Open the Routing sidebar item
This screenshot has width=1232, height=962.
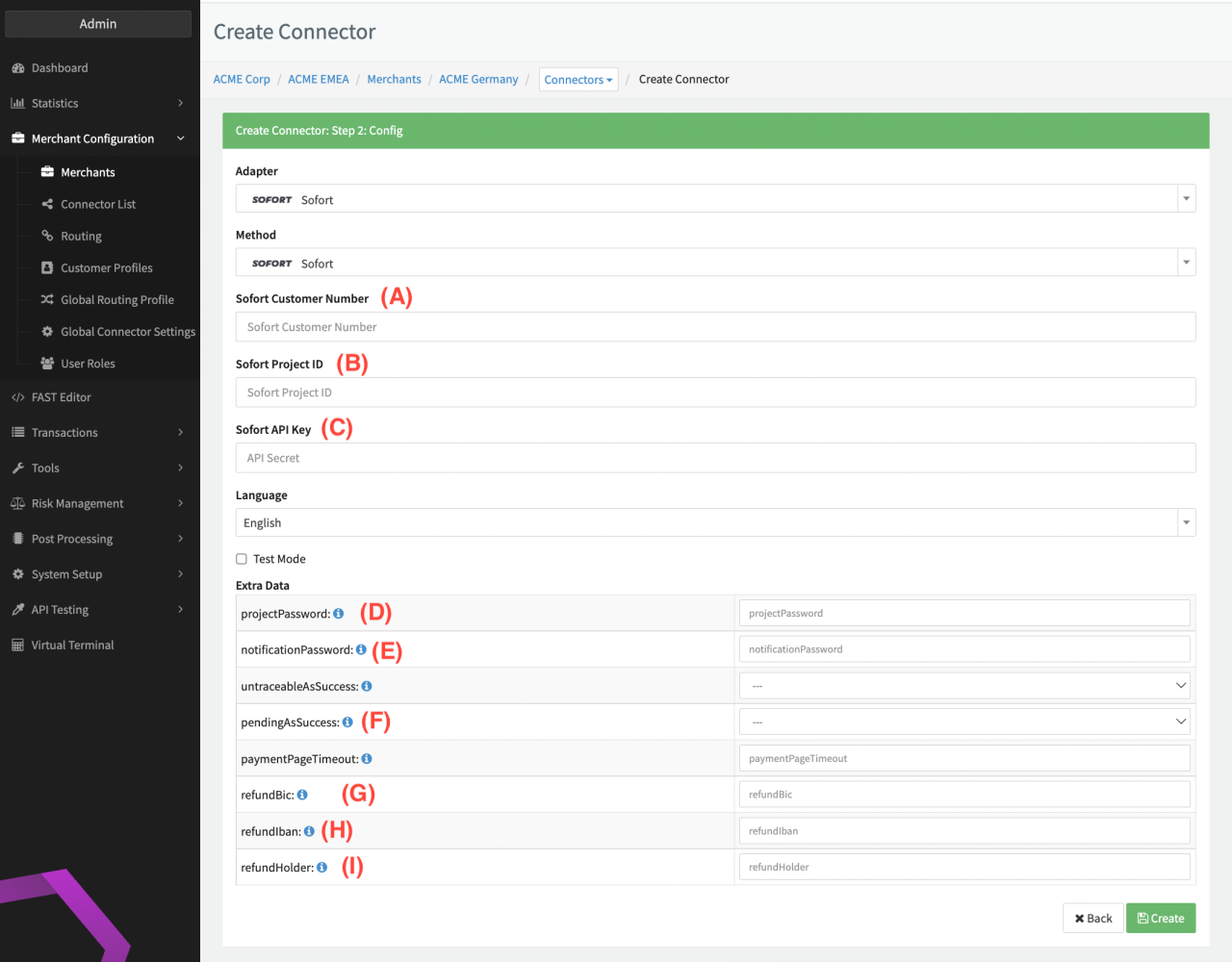(x=81, y=237)
